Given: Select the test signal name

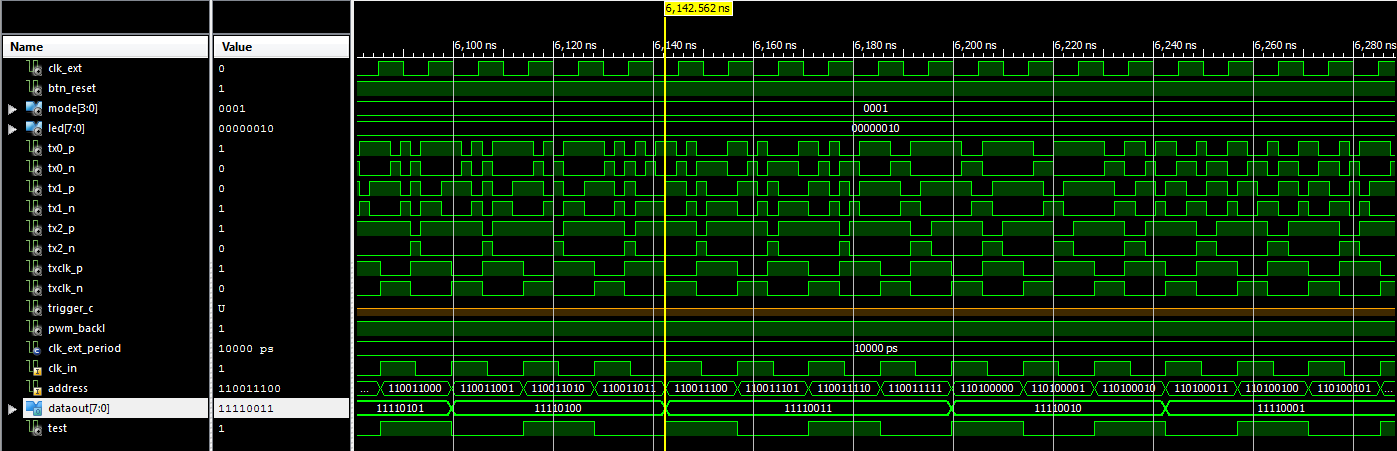Looking at the screenshot, I should click(58, 428).
